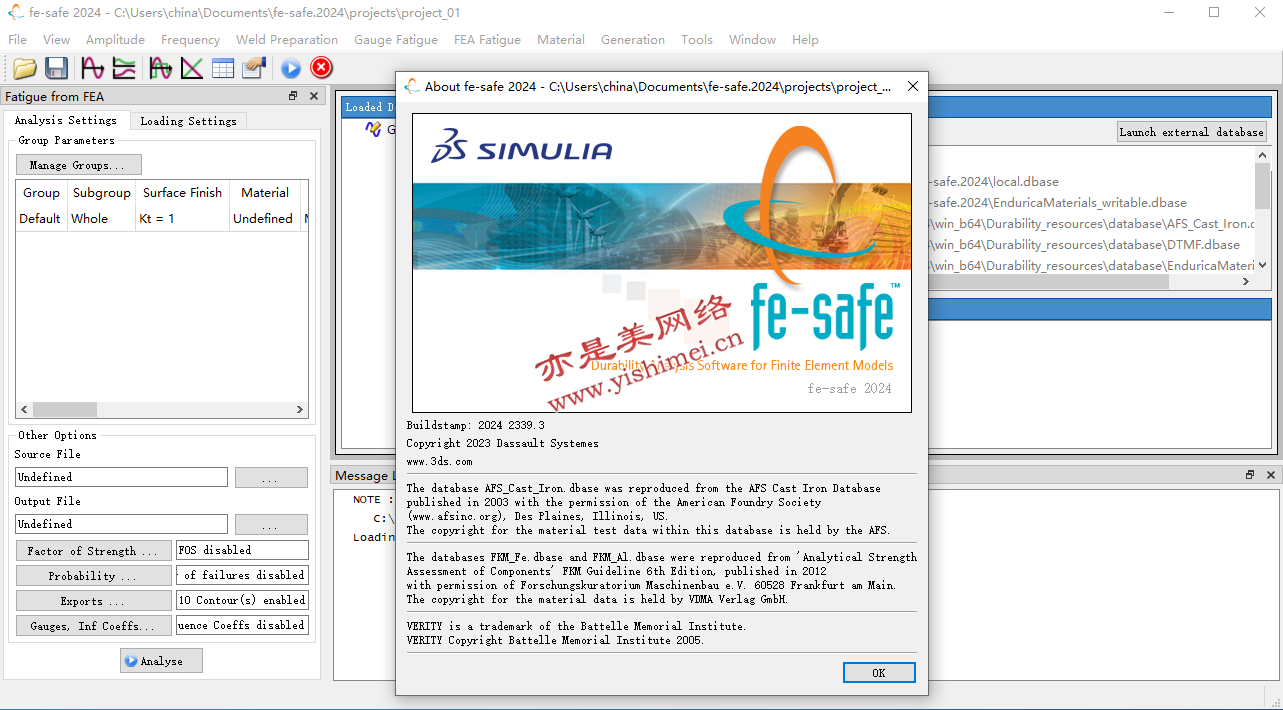Select the Default group cell
Image resolution: width=1283 pixels, height=710 pixels.
(x=41, y=218)
